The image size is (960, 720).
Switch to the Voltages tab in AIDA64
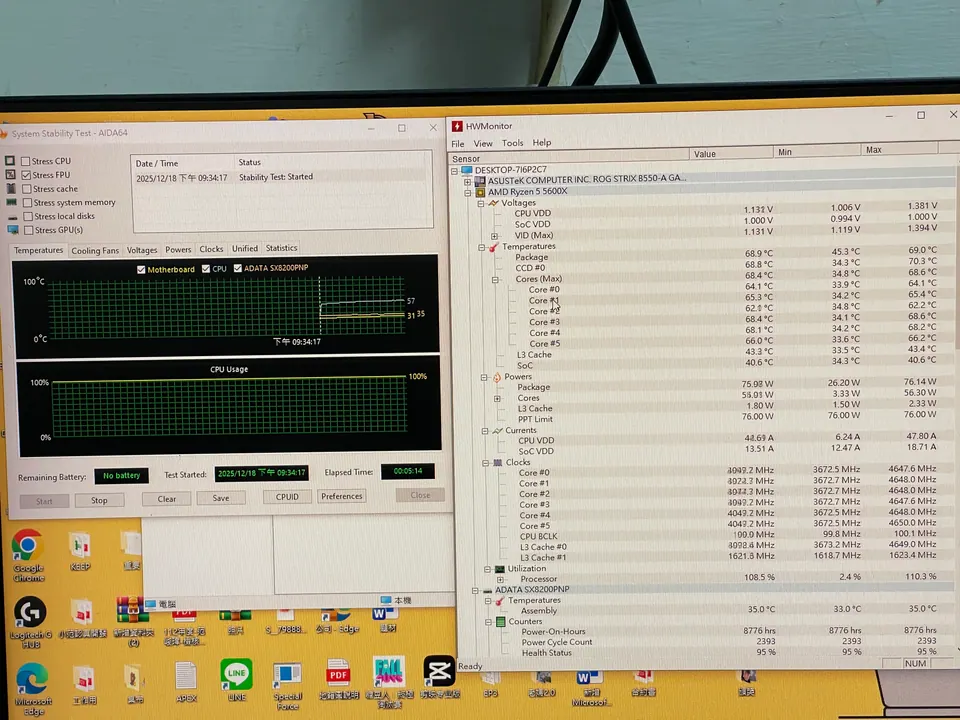(x=141, y=250)
